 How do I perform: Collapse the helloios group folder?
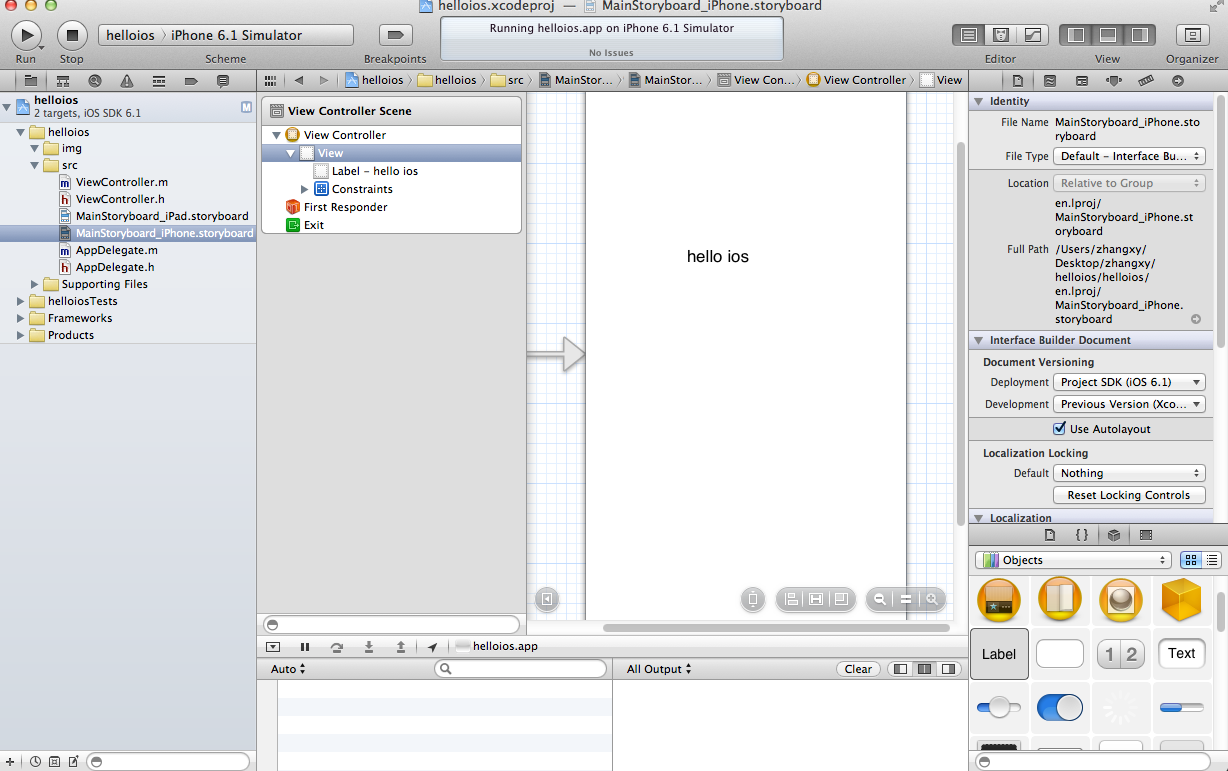tap(22, 132)
